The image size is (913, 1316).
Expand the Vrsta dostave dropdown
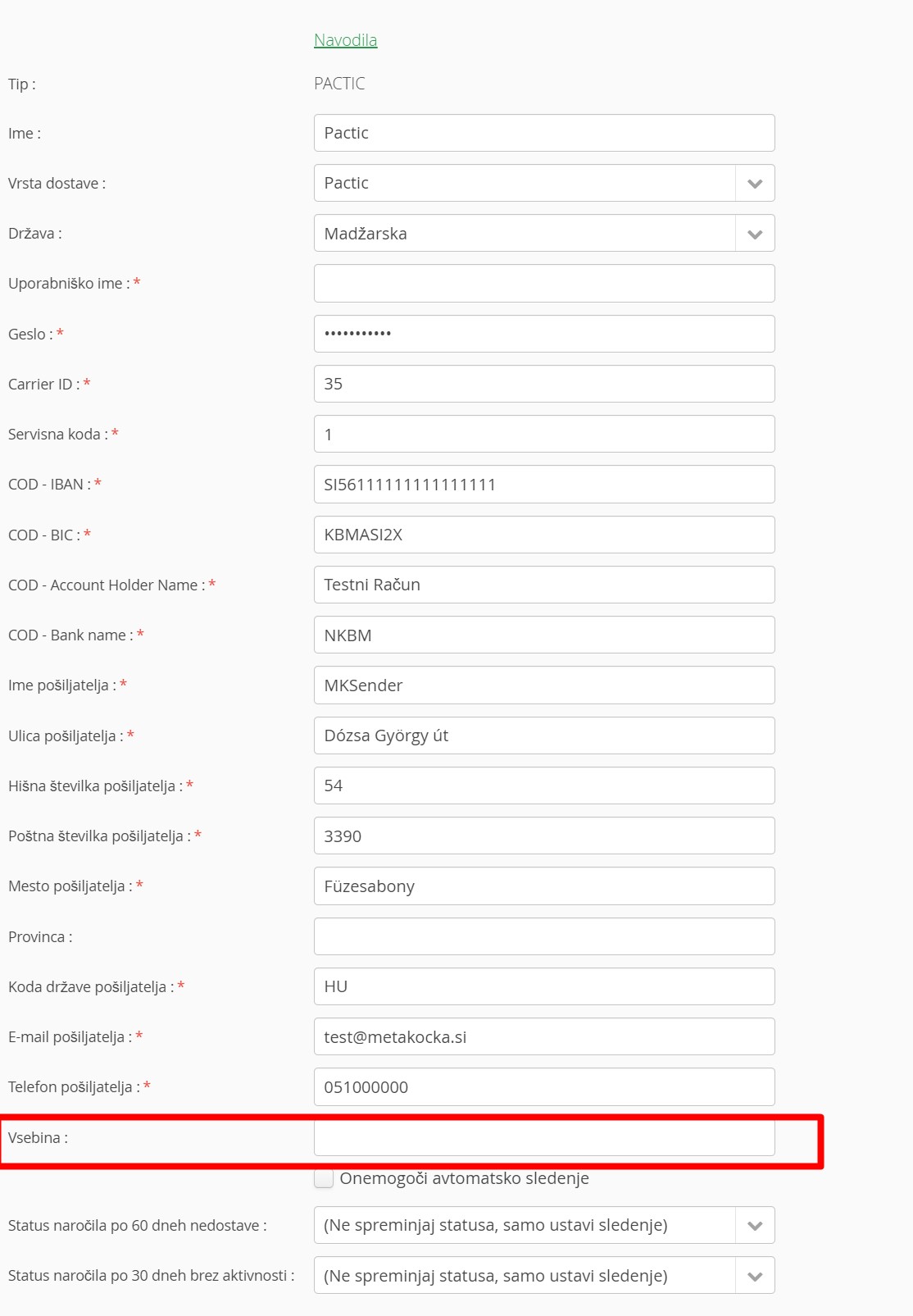click(x=543, y=183)
